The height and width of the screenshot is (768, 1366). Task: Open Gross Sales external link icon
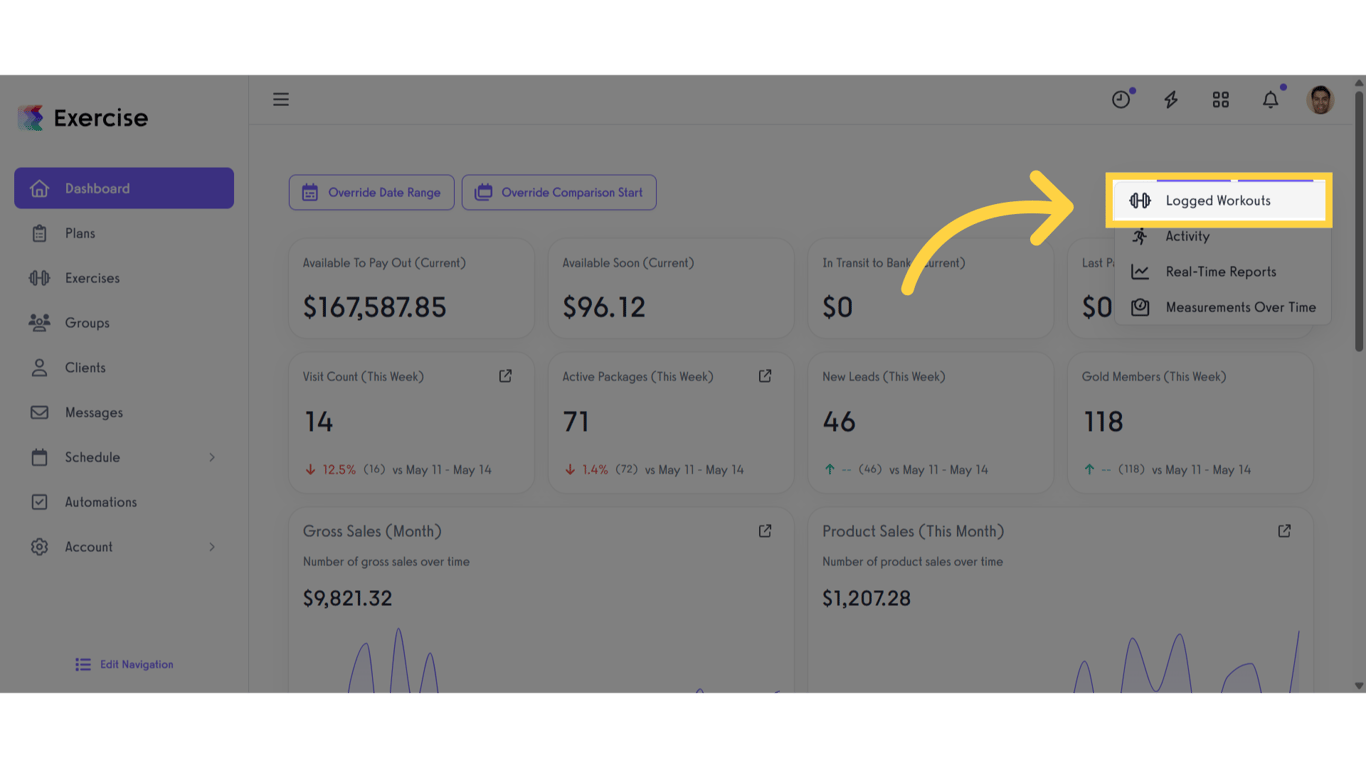(765, 531)
